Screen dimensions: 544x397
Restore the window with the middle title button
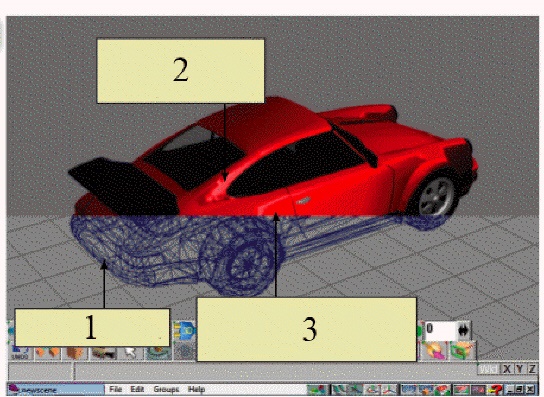pos(519,389)
